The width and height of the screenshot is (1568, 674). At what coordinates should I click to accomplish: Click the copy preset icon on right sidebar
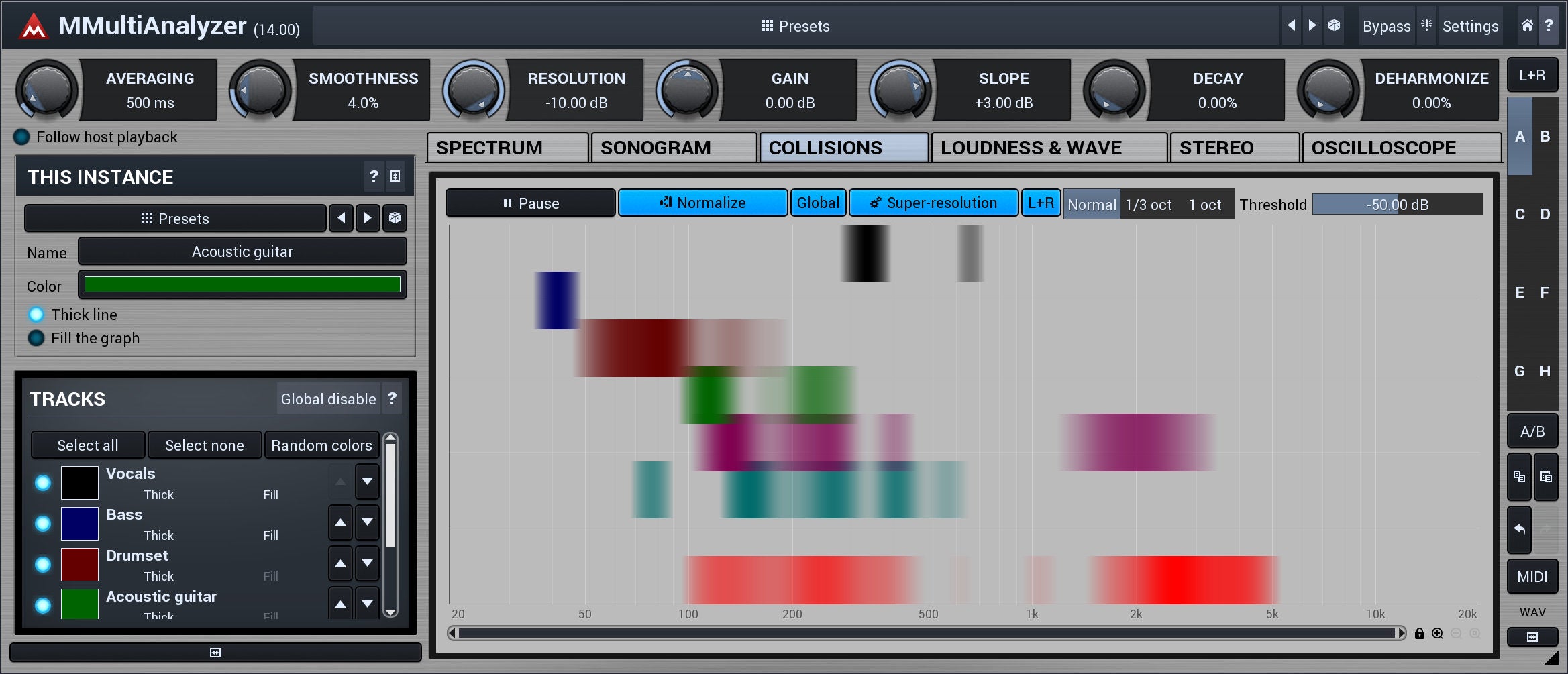tap(1520, 477)
